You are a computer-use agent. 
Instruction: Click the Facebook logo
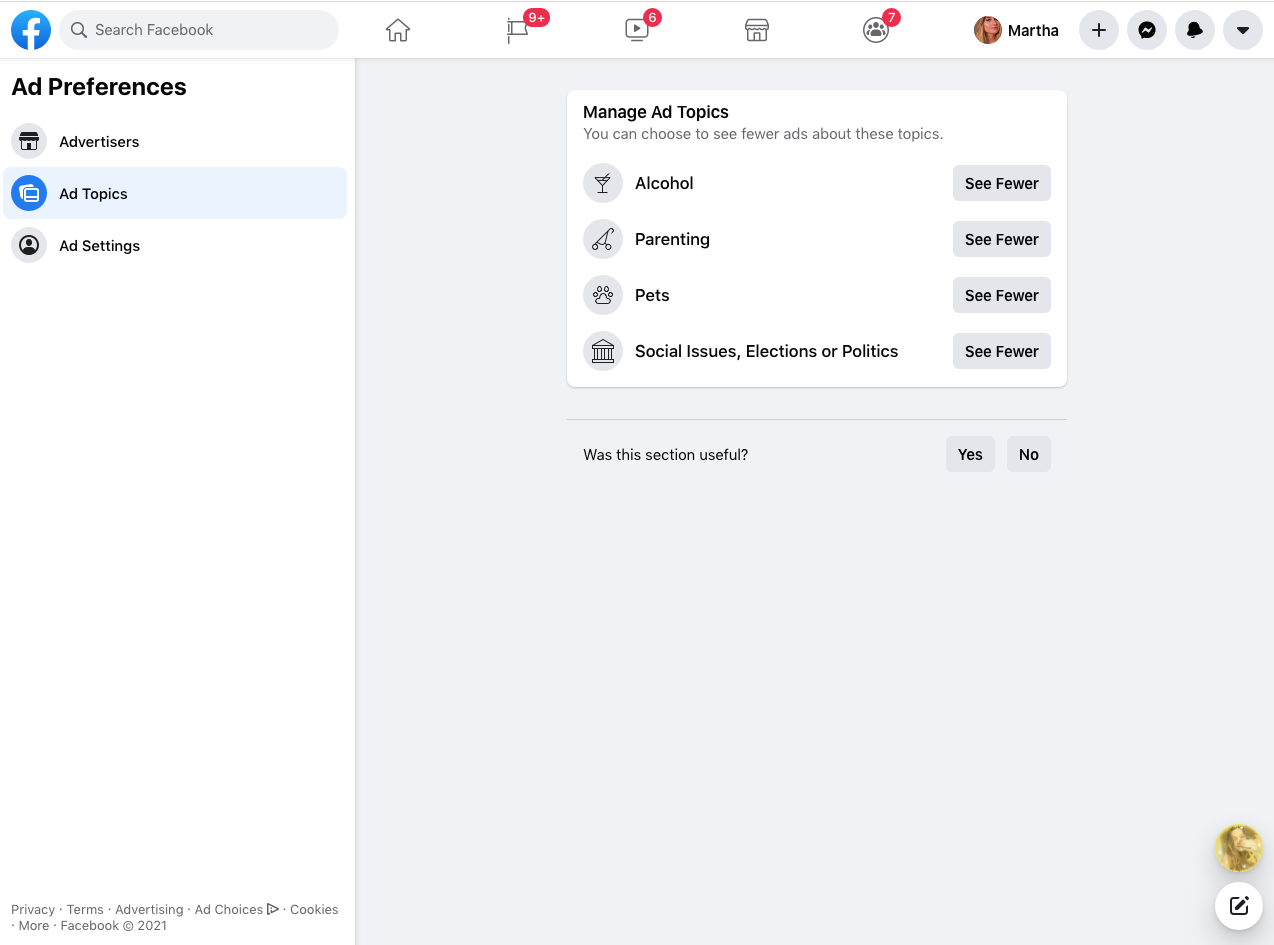click(x=31, y=30)
